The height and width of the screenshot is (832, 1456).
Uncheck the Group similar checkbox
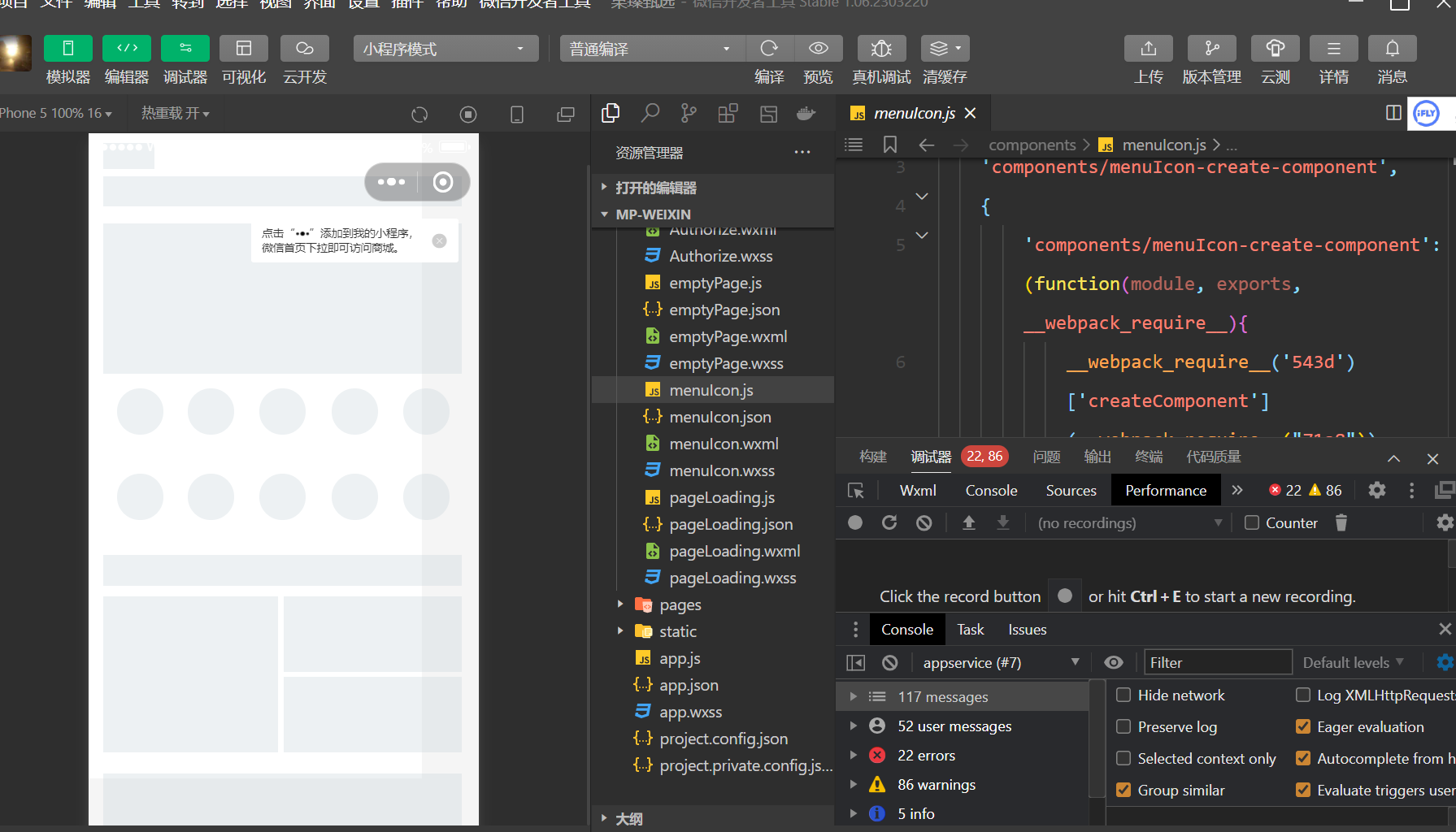tap(1124, 790)
